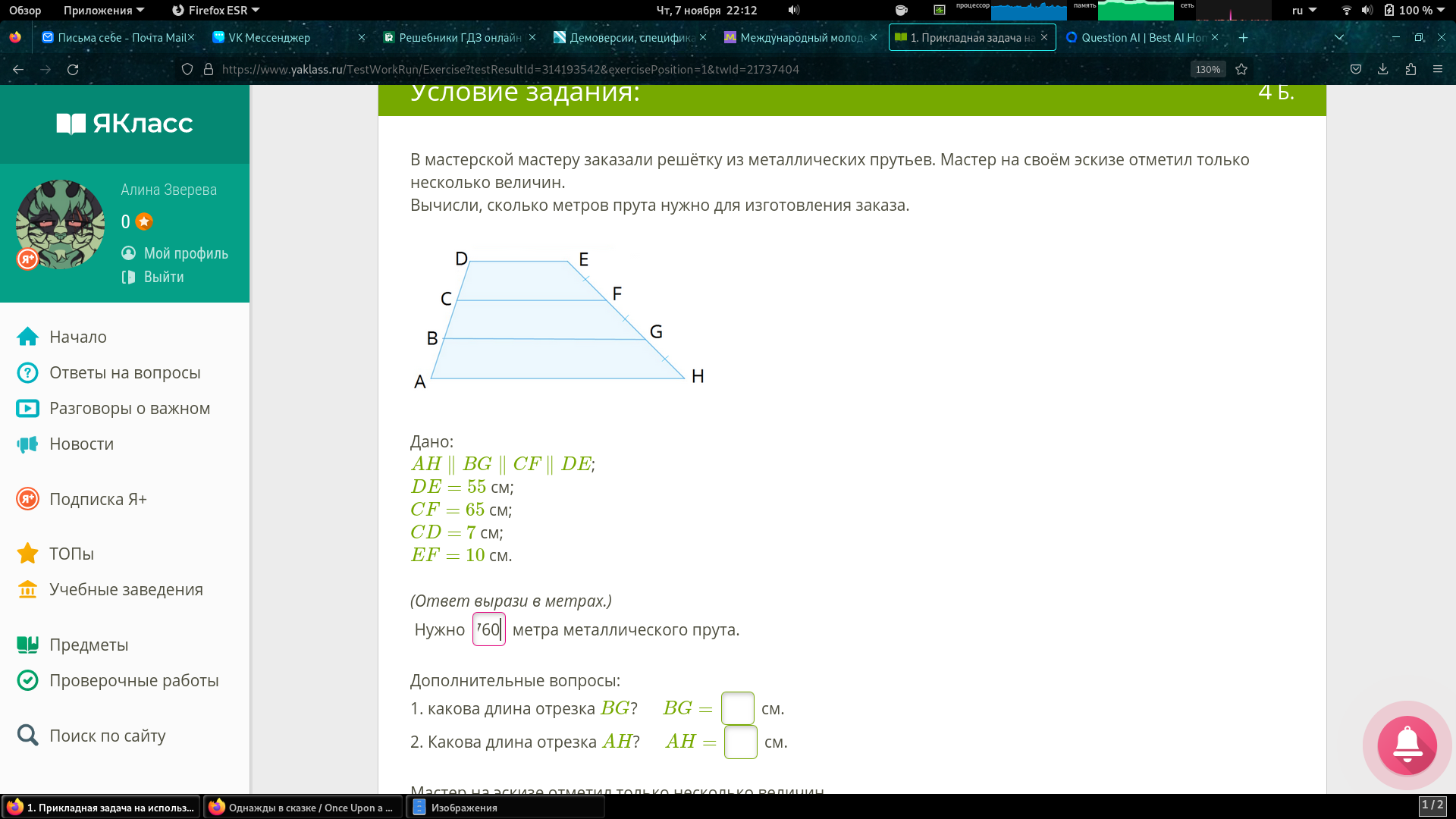Click browser forward arrow
The width and height of the screenshot is (1456, 819).
pyautogui.click(x=45, y=69)
